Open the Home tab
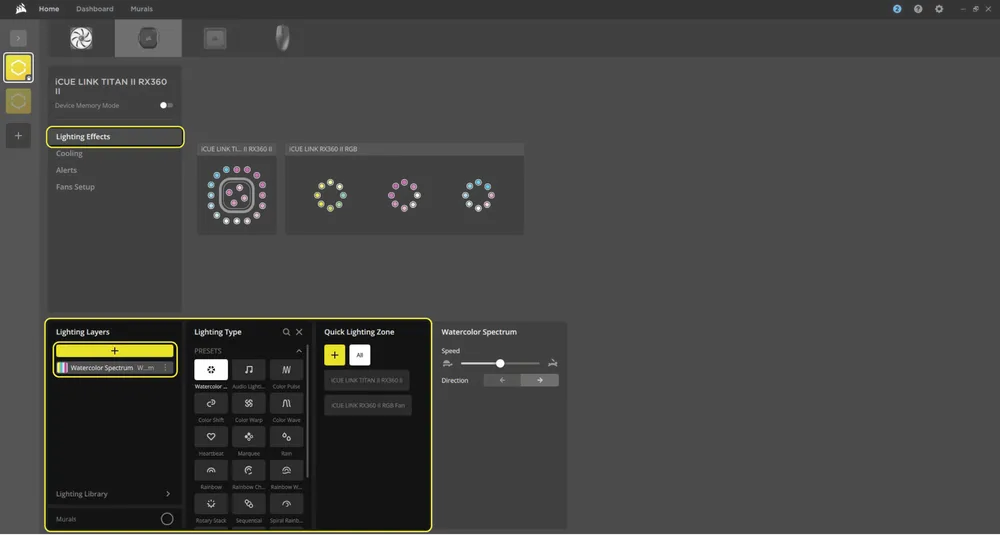 coord(49,9)
